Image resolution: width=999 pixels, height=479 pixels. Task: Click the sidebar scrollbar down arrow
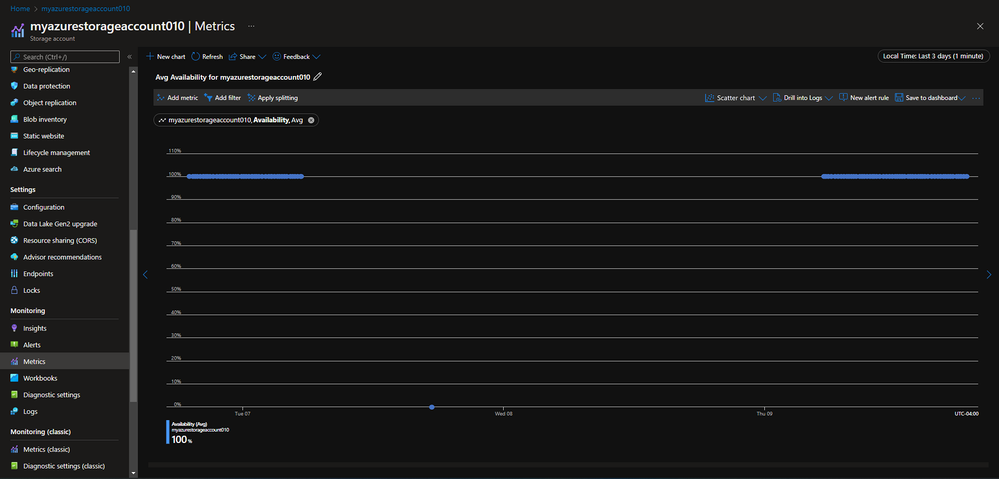click(133, 473)
